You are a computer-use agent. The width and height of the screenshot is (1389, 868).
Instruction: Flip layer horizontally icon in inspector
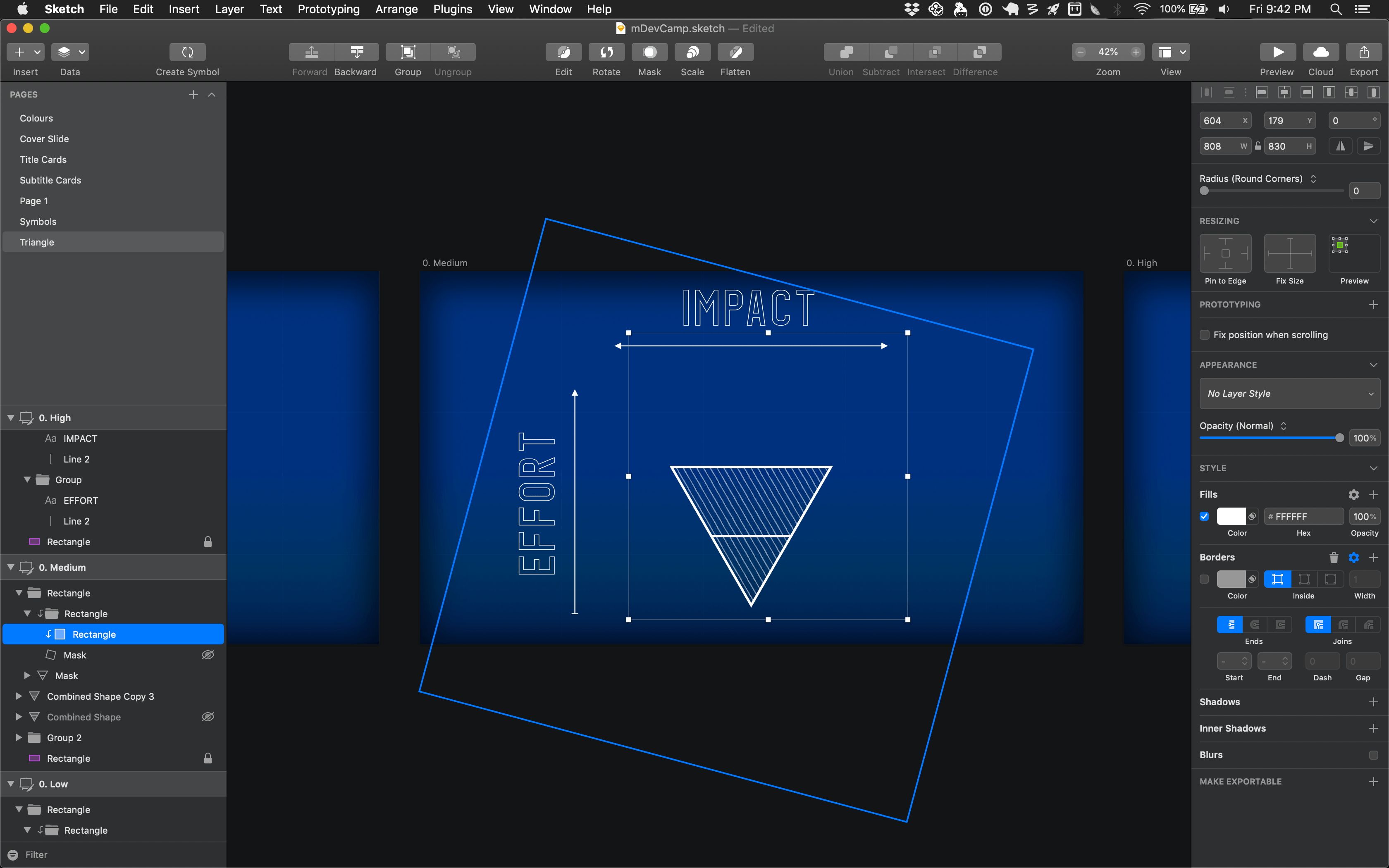click(x=1340, y=146)
